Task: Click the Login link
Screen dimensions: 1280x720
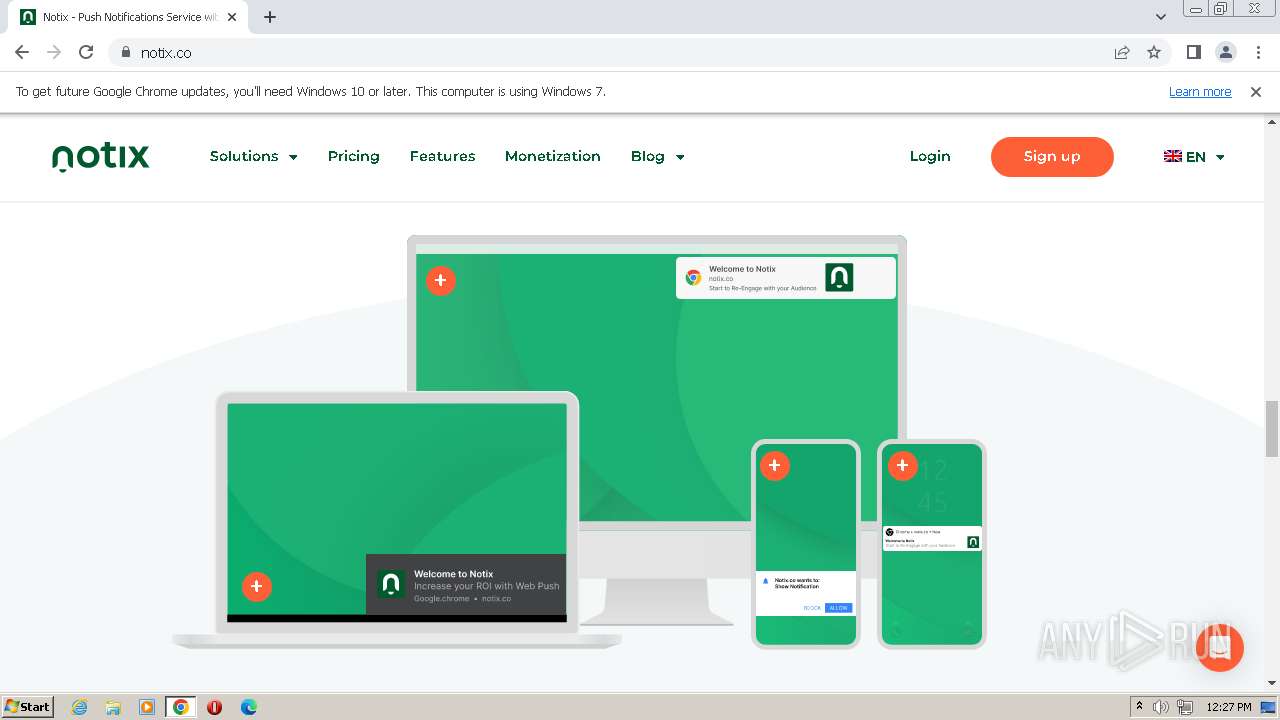Action: 930,156
